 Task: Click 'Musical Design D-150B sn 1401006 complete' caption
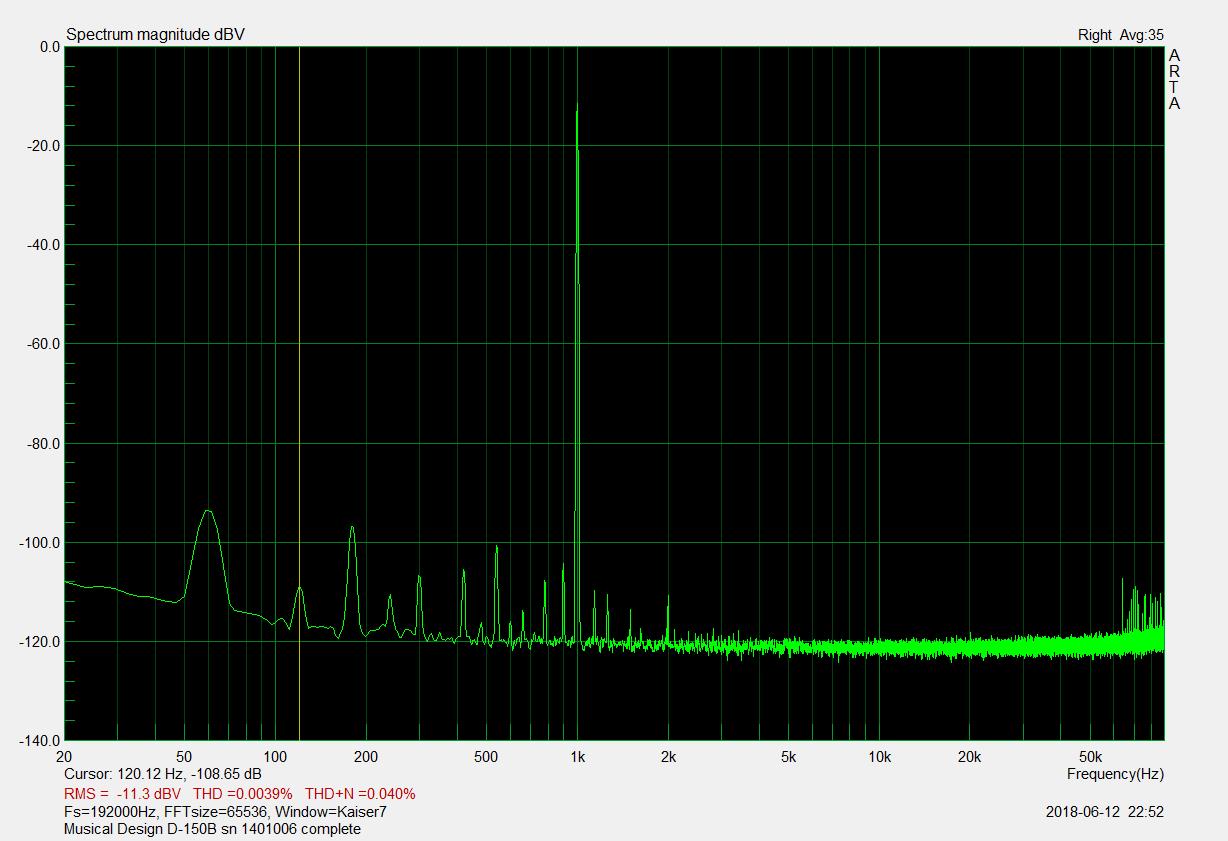(212, 829)
